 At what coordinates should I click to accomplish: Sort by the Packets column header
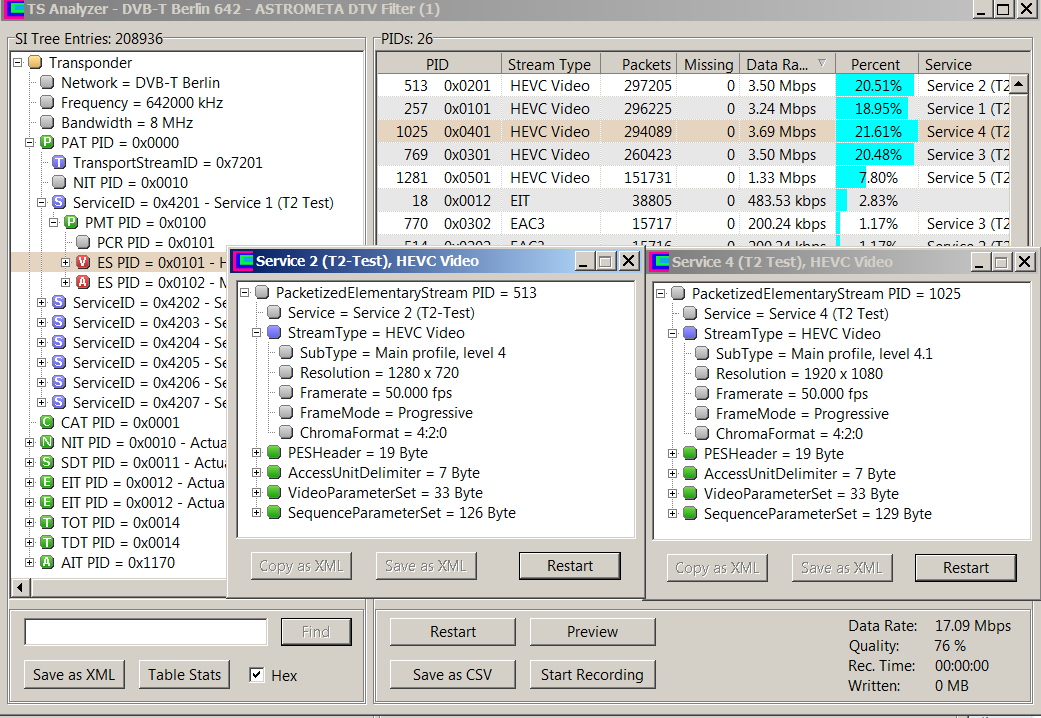click(x=639, y=64)
